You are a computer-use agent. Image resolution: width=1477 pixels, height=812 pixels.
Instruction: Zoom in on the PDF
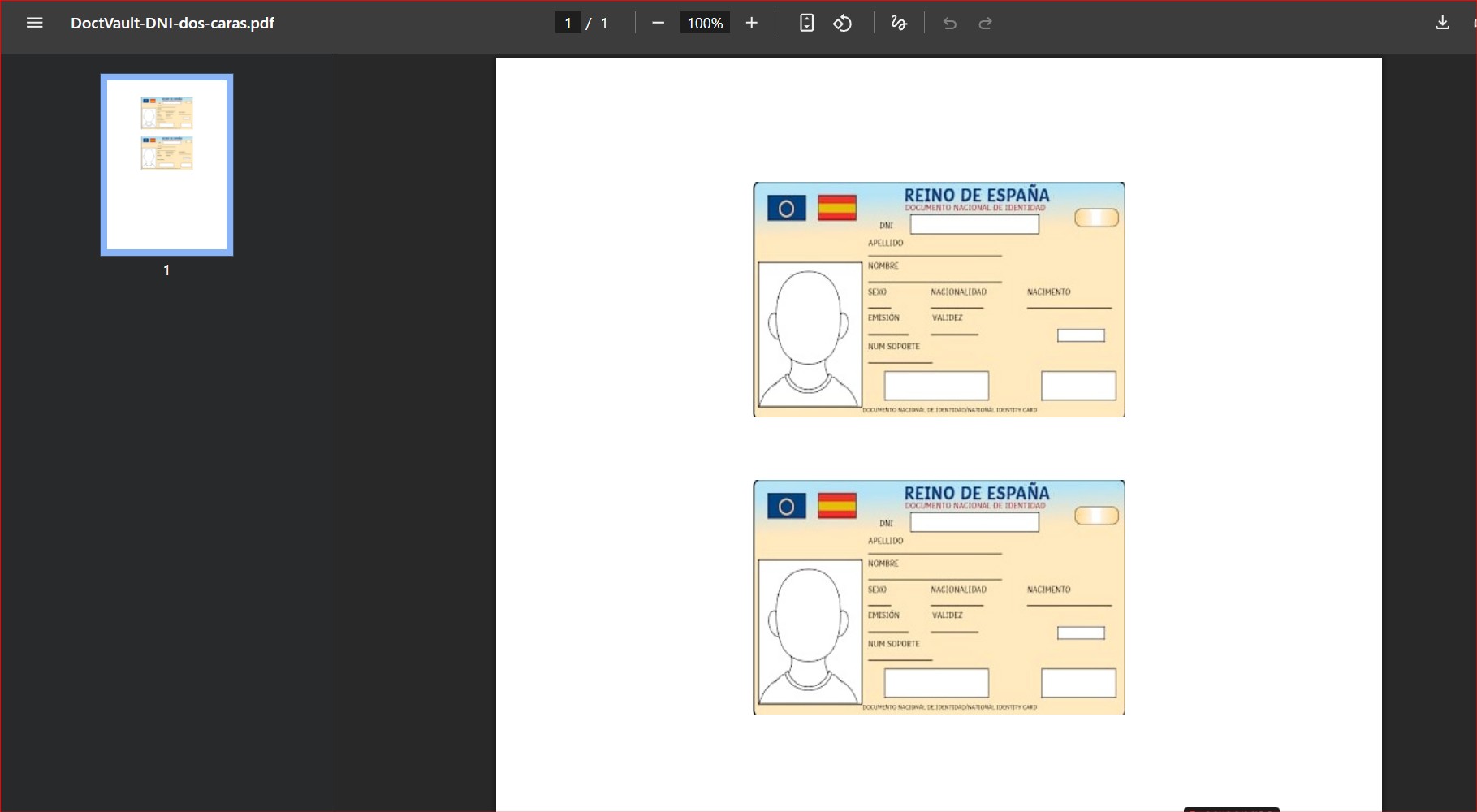(751, 23)
